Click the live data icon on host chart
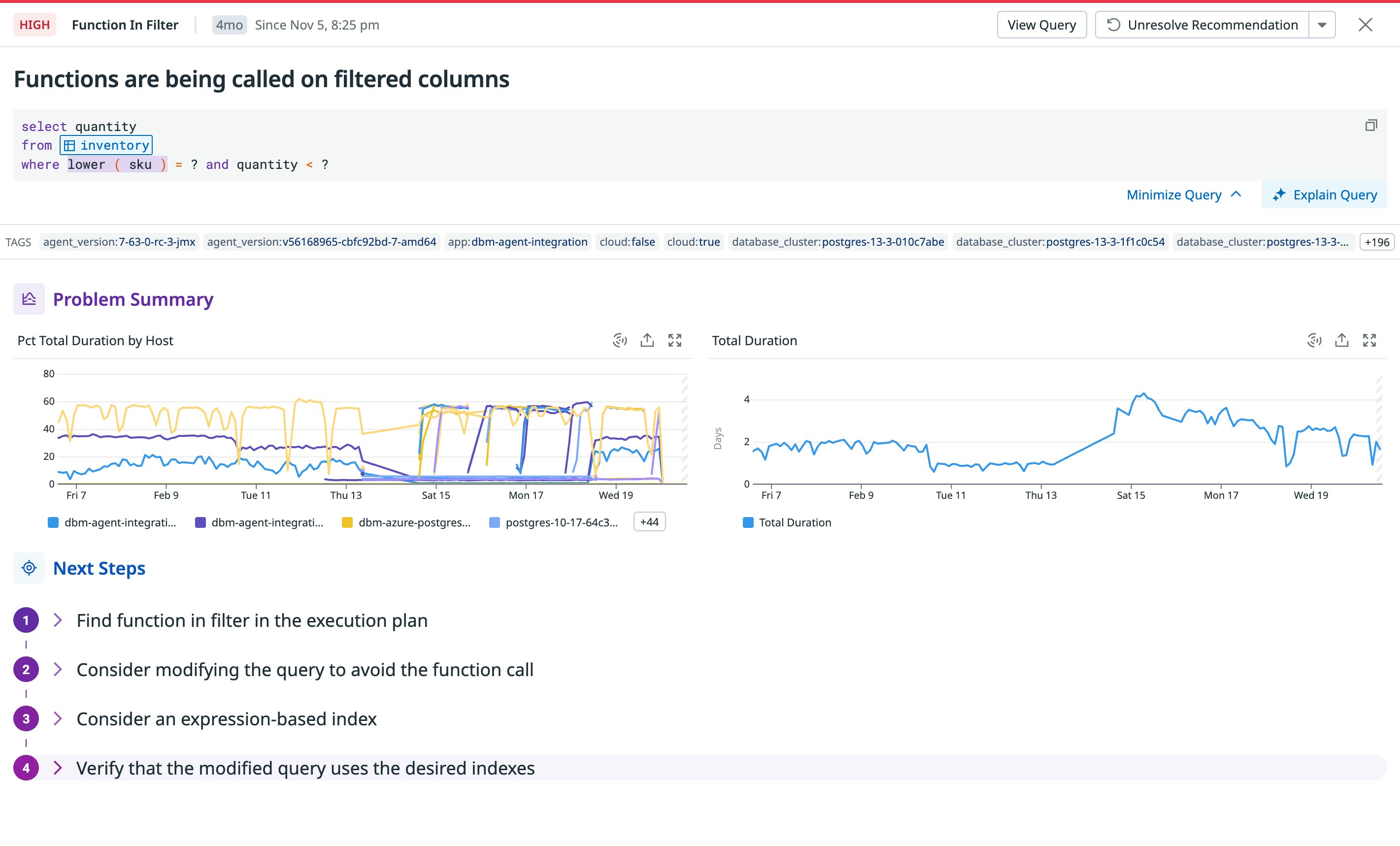Image resolution: width=1400 pixels, height=846 pixels. 619,340
